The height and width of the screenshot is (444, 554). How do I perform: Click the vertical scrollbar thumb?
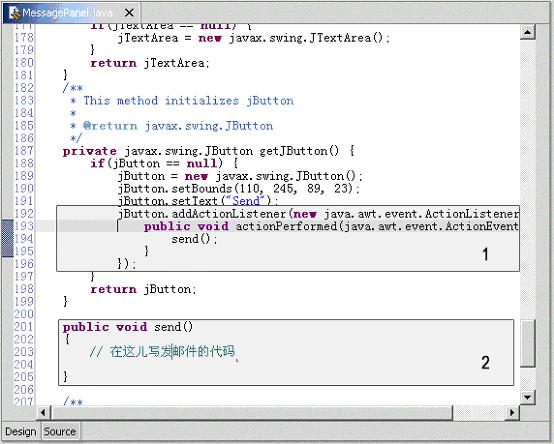point(528,344)
